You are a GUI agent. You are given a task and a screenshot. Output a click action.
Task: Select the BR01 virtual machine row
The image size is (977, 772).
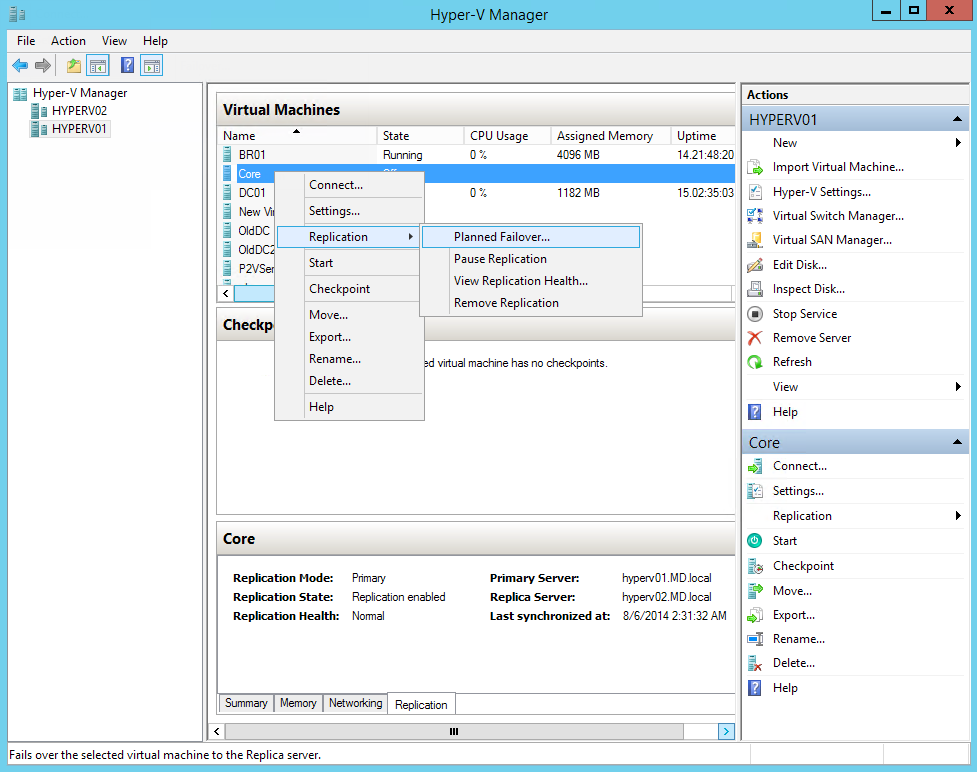pos(477,155)
